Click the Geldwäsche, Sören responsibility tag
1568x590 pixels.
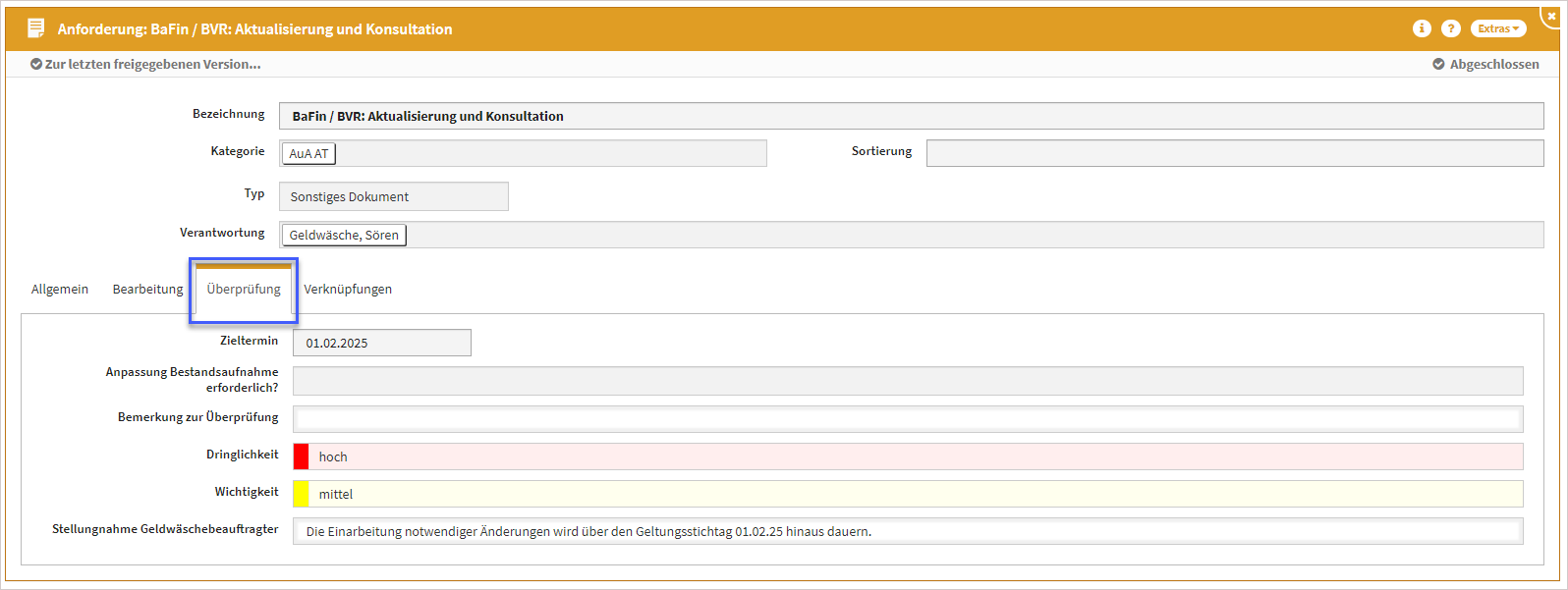[x=344, y=236]
